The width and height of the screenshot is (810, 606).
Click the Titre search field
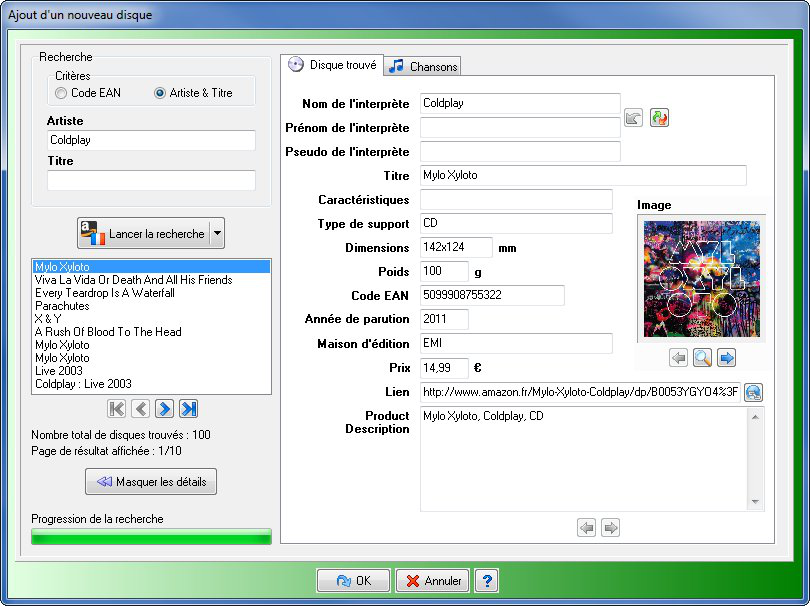(x=151, y=180)
